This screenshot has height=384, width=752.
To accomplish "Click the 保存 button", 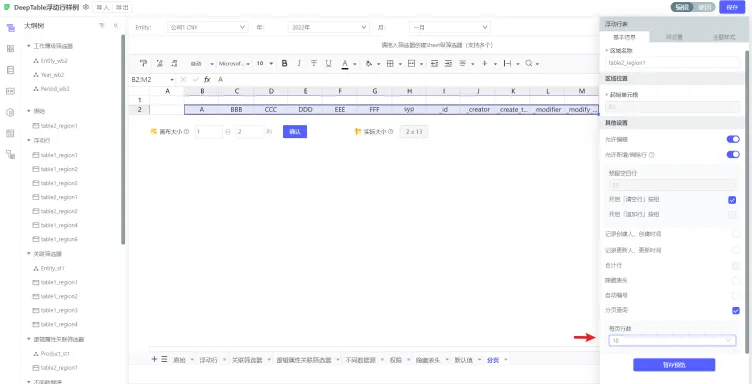I will tap(732, 7).
